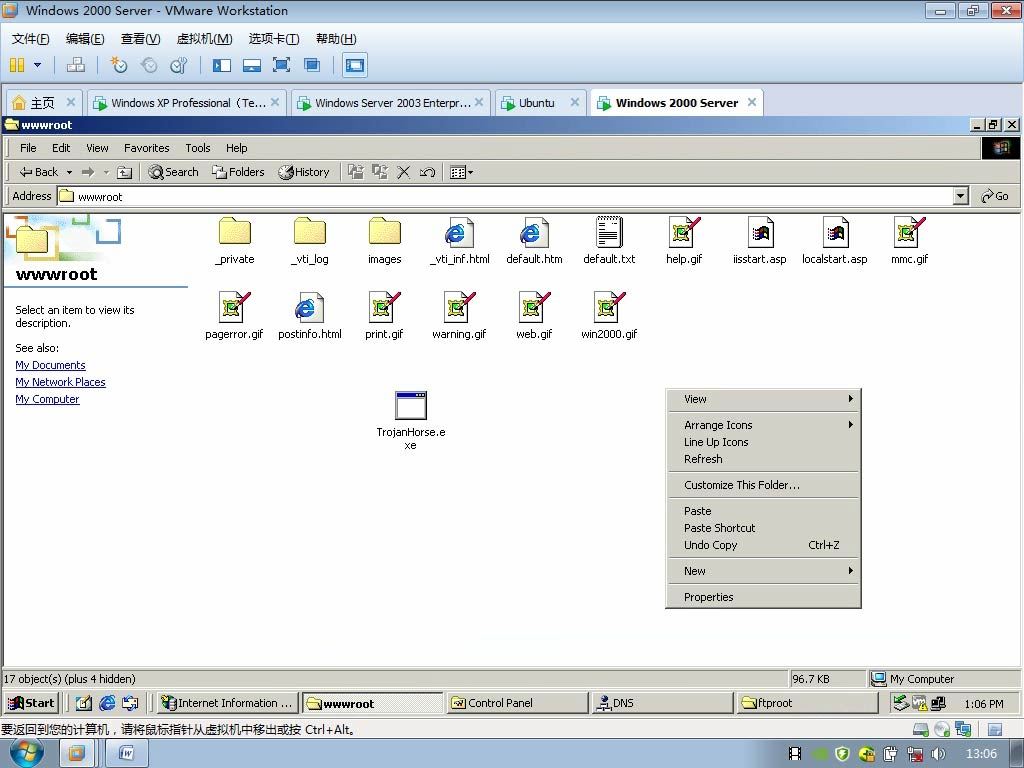Click the host Windows 7 Start orb
Image resolution: width=1024 pixels, height=768 pixels.
pyautogui.click(x=26, y=753)
